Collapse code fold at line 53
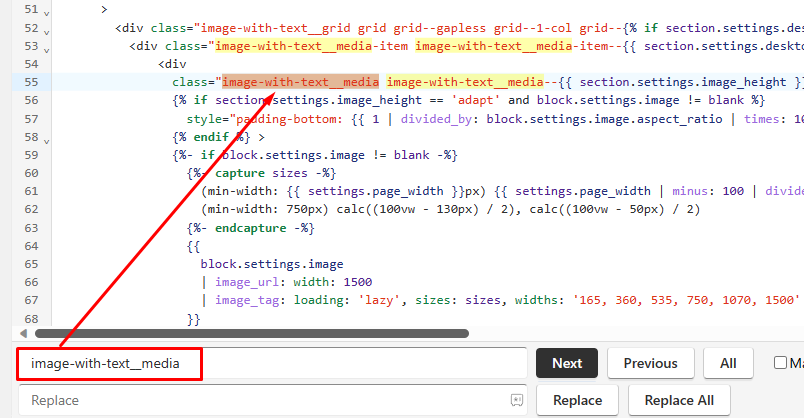804x418 pixels. click(47, 50)
